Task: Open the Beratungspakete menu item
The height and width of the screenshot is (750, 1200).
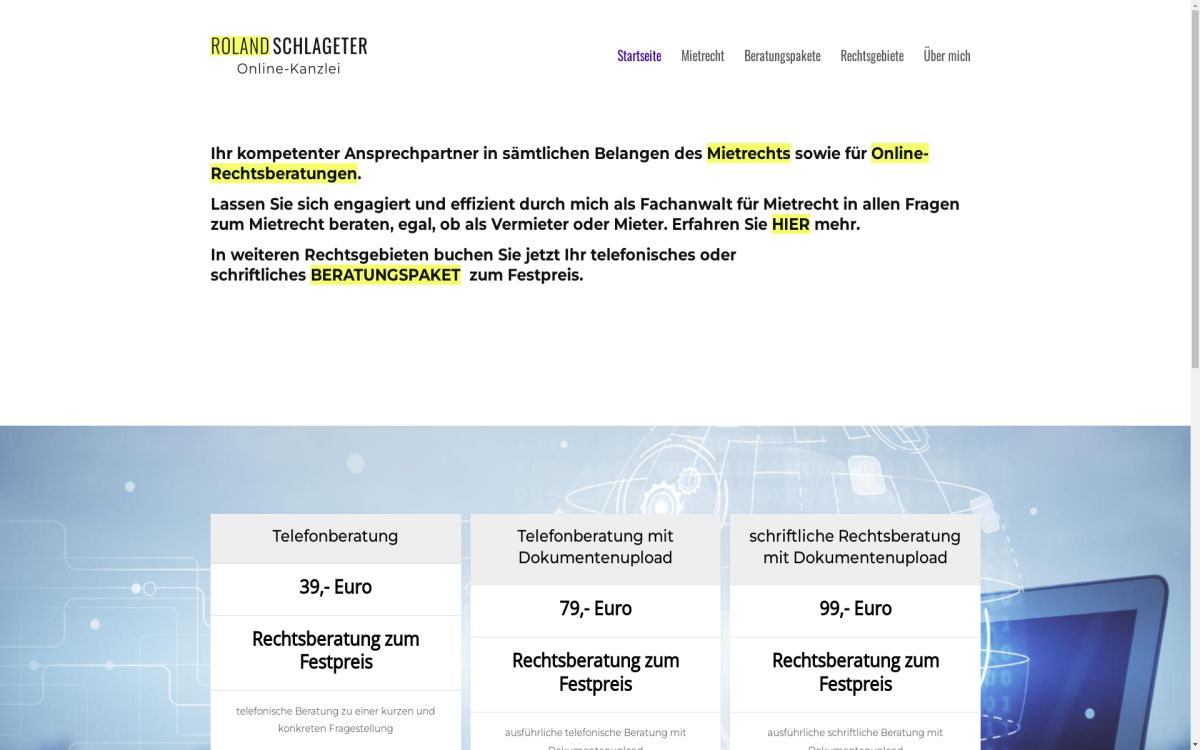Action: pos(782,56)
